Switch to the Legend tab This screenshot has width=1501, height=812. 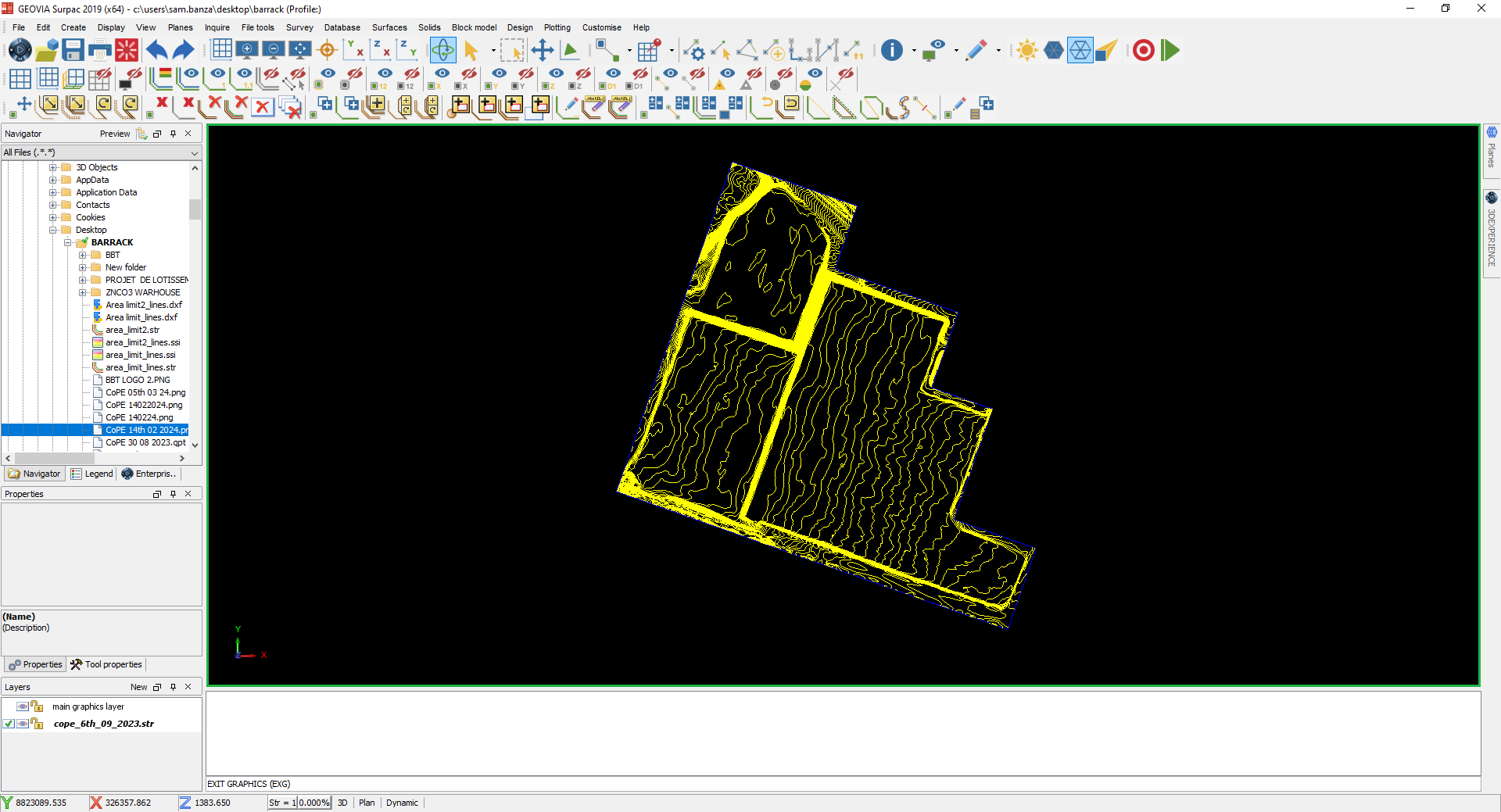[x=92, y=474]
